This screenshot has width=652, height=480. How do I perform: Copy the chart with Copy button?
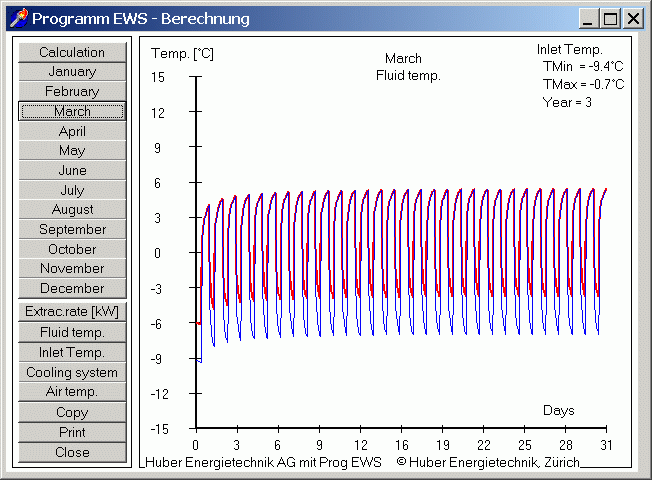pyautogui.click(x=72, y=412)
